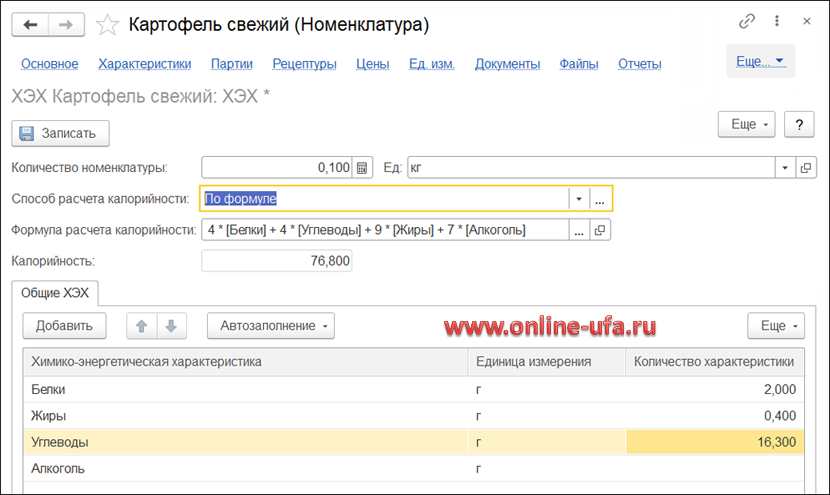Select the Белки table row
Viewport: 830px width, 495px height.
coord(245,390)
